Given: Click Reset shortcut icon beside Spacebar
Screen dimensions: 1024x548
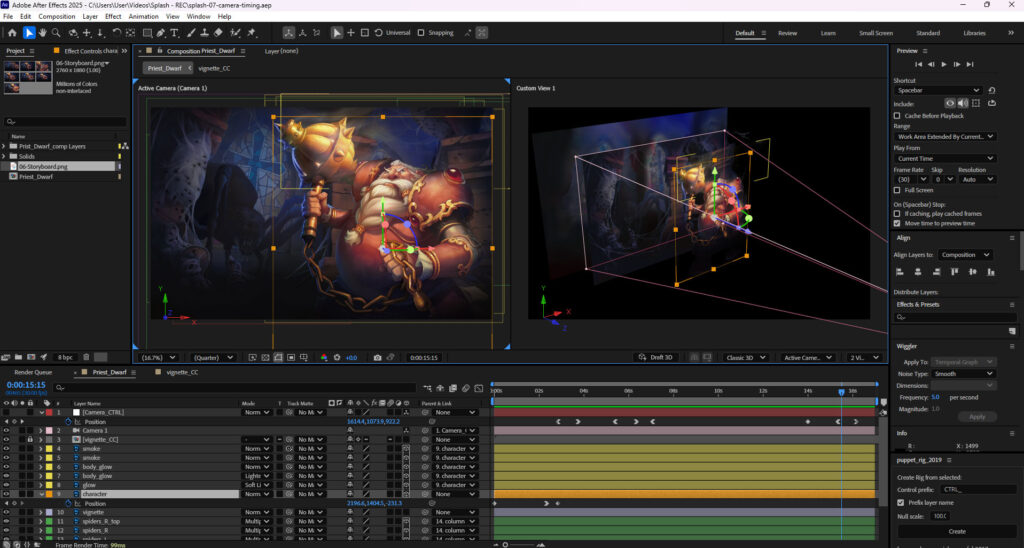Looking at the screenshot, I should click(x=992, y=90).
